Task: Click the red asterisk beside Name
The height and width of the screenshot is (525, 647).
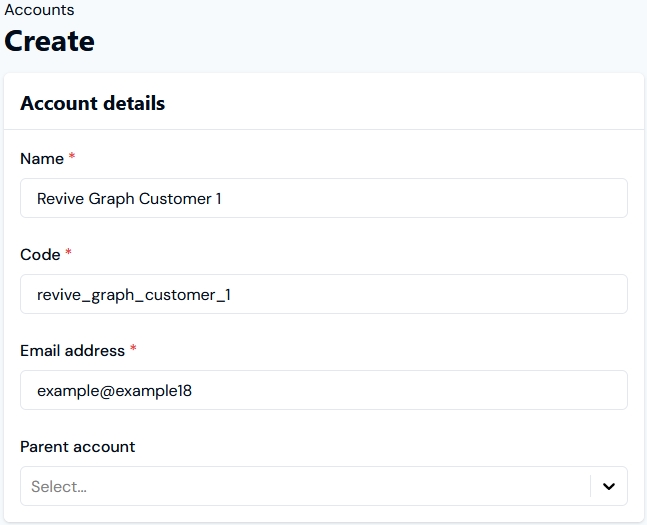Action: (72, 156)
